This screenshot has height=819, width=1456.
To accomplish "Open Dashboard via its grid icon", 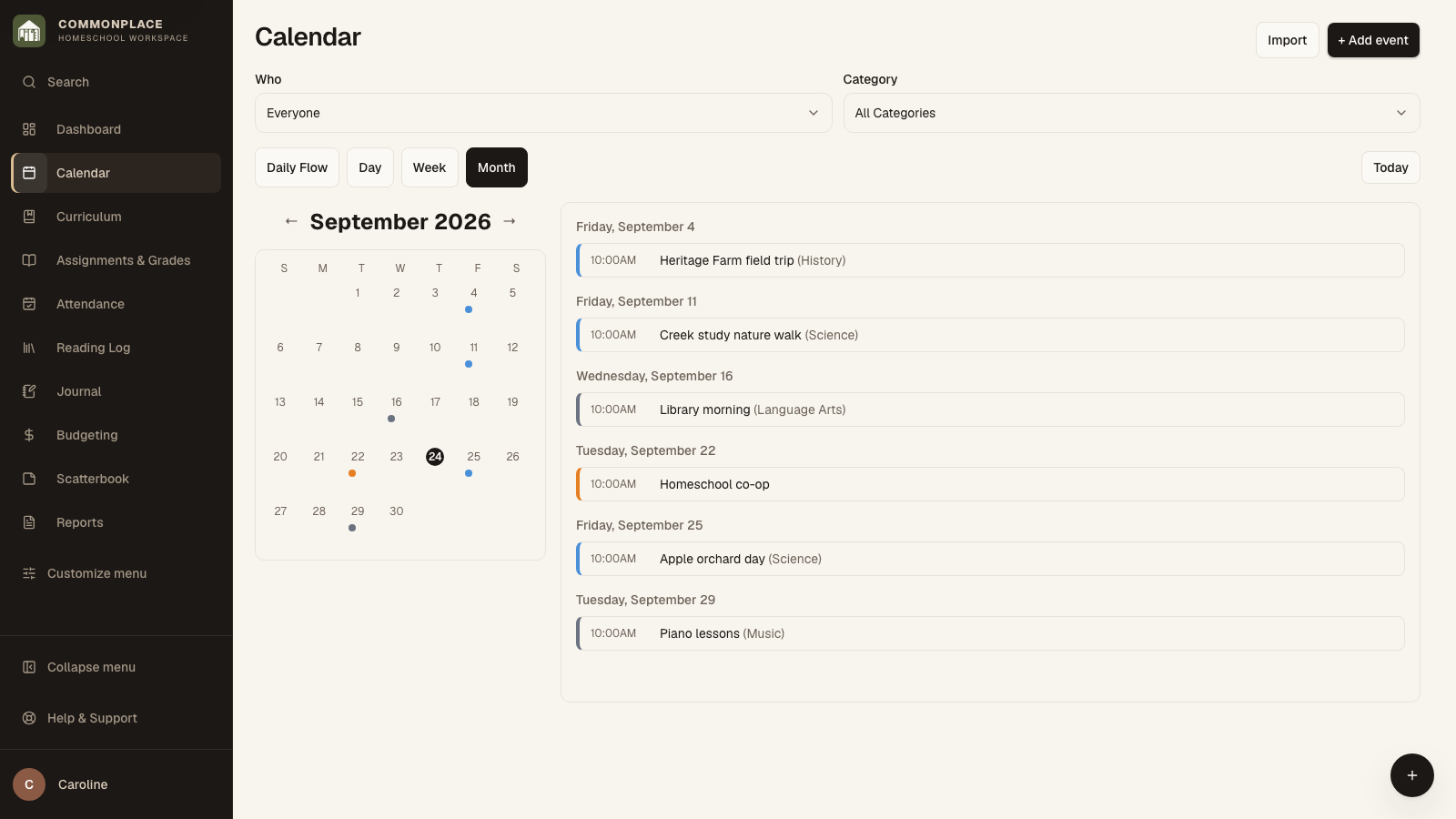I will tap(29, 129).
